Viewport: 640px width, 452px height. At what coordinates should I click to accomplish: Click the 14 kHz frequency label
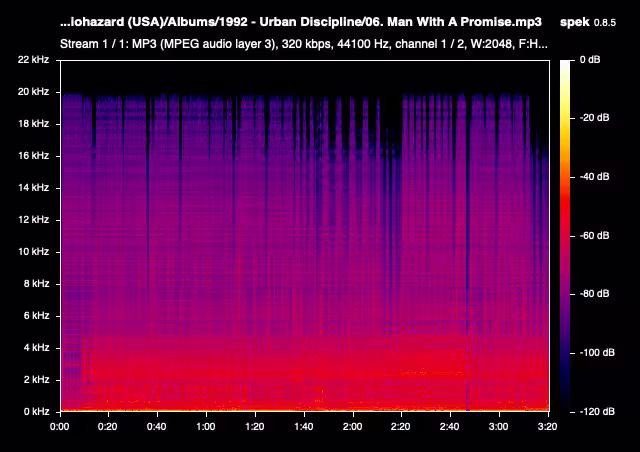coord(33,187)
